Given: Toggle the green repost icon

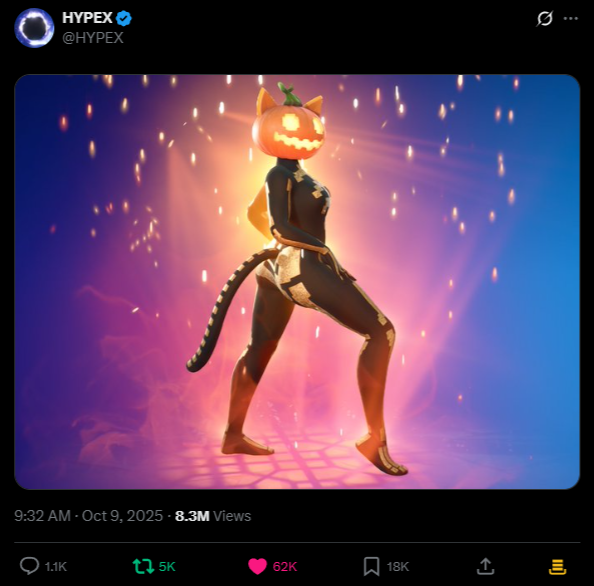Looking at the screenshot, I should tap(143, 566).
